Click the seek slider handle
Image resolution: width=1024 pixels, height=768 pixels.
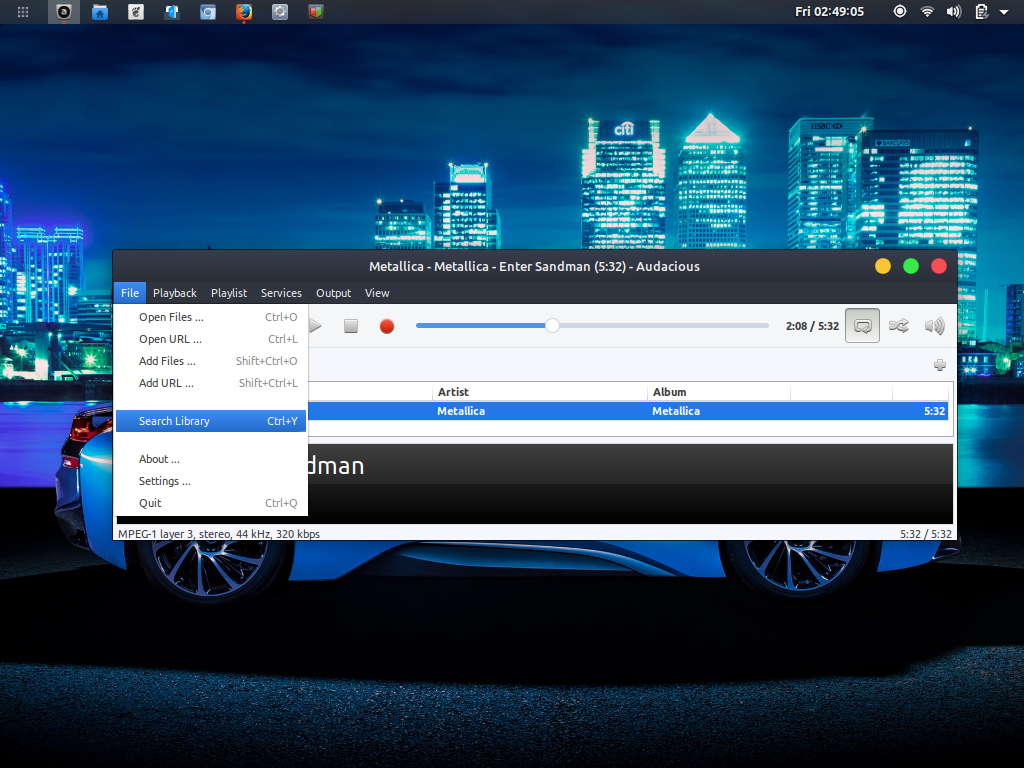[552, 325]
